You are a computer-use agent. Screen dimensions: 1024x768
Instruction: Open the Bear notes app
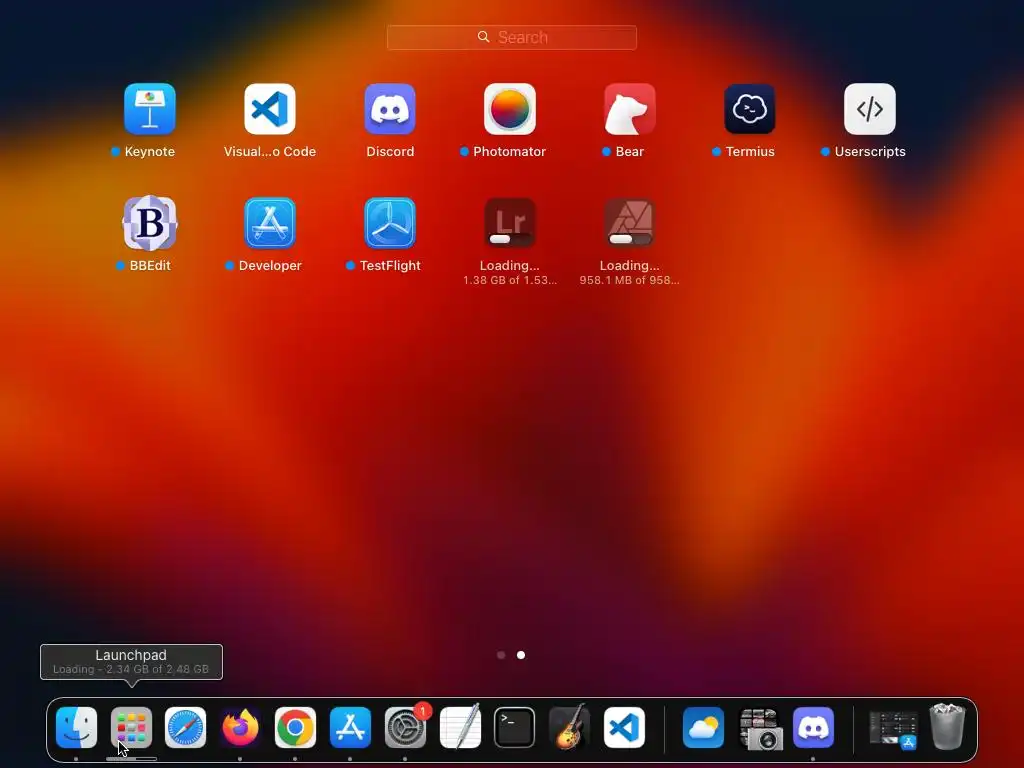click(630, 109)
